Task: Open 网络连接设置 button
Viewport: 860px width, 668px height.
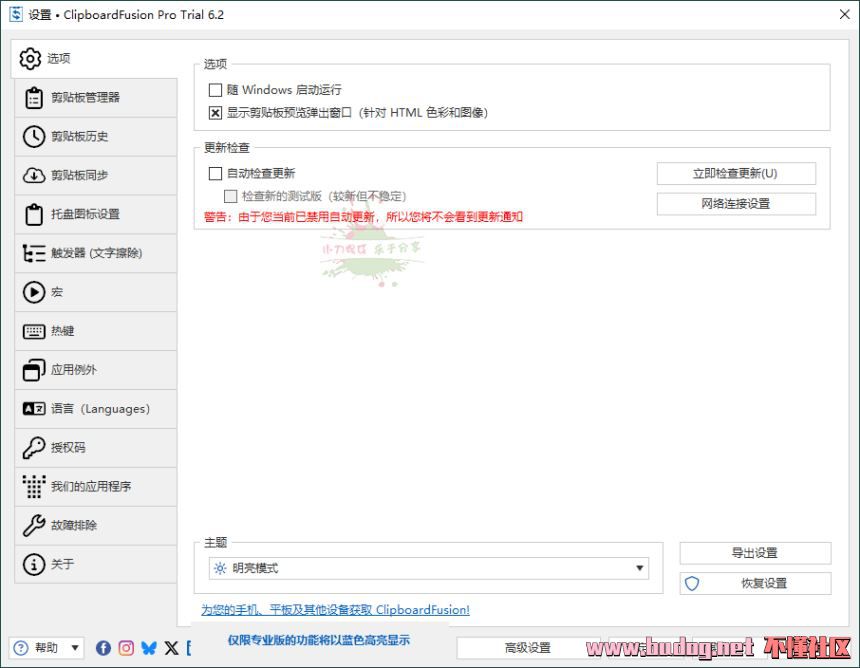Action: point(735,204)
